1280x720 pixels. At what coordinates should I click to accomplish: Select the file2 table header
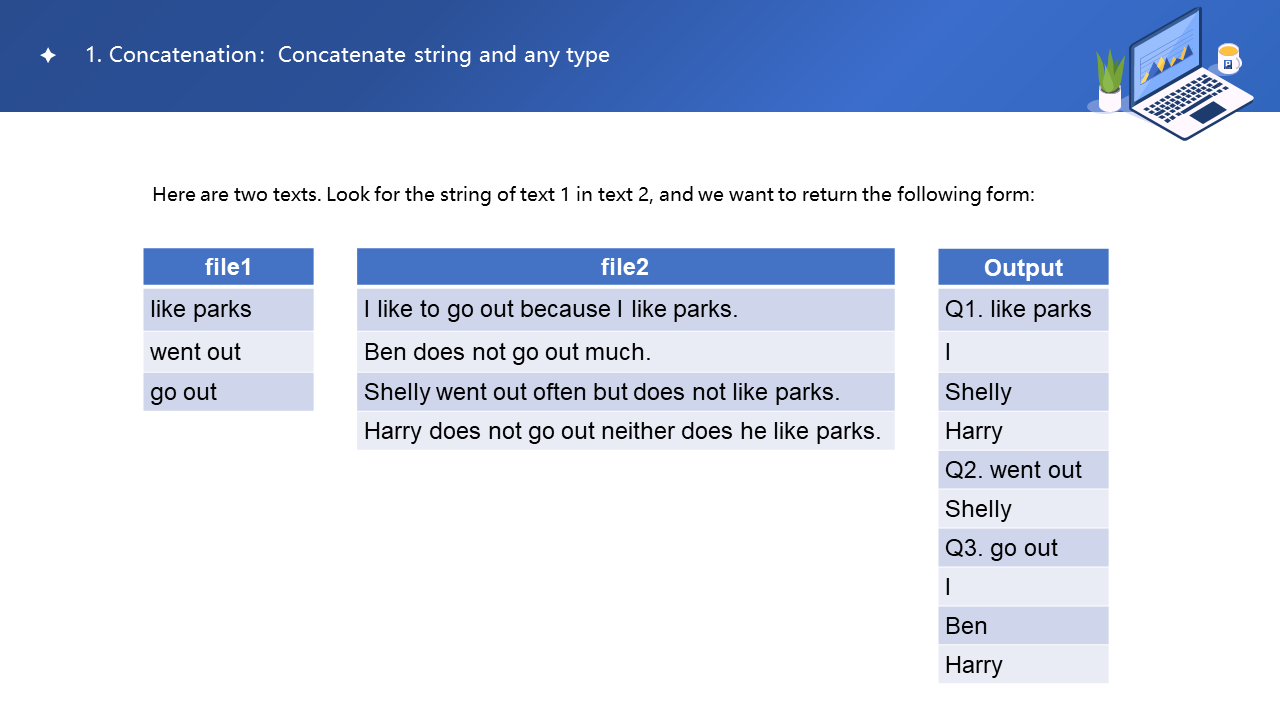pos(625,267)
